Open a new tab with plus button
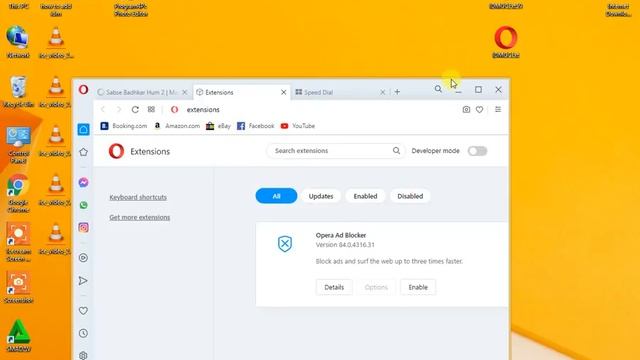640x360 pixels. 397,92
